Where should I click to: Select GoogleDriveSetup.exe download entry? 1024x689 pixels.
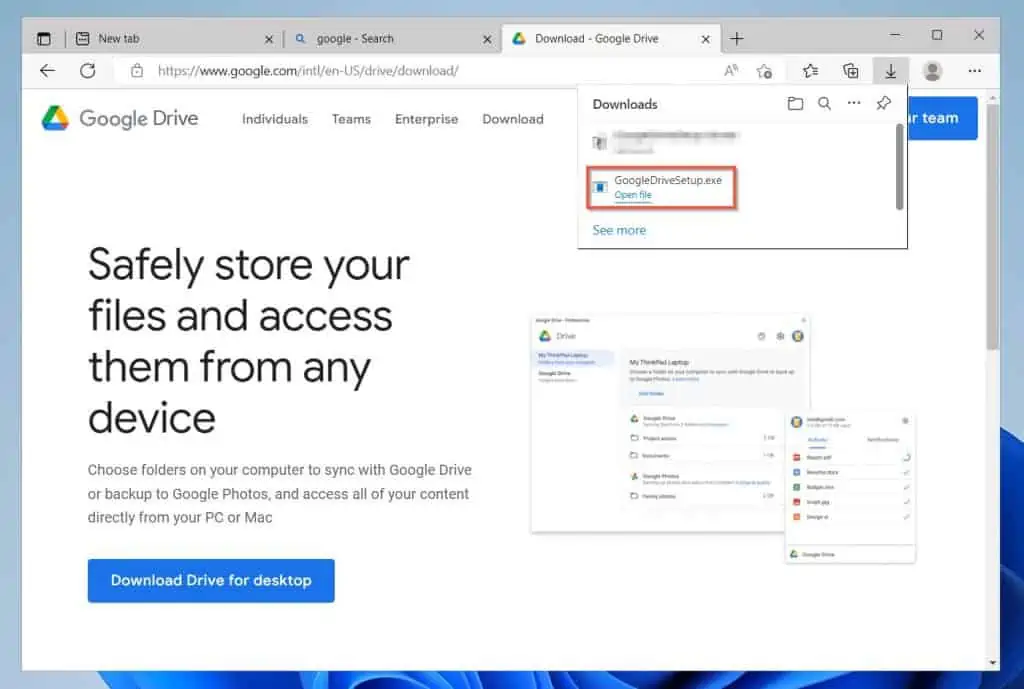tap(662, 187)
